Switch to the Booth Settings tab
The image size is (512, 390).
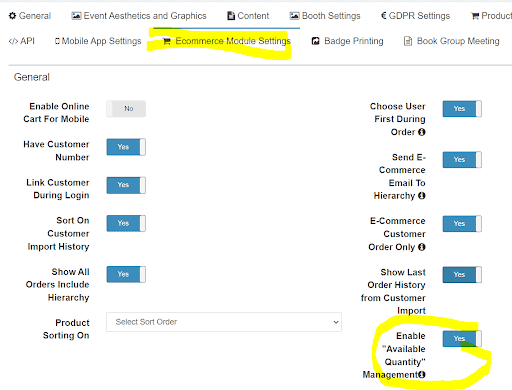[x=325, y=16]
